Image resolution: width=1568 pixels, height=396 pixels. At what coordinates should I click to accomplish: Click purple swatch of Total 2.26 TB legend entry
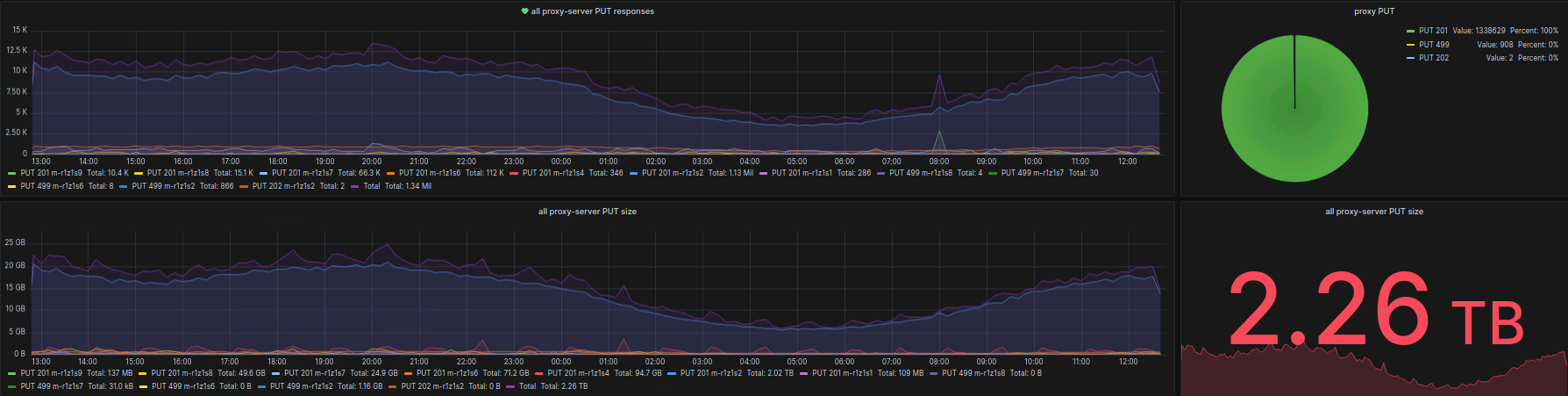(510, 387)
